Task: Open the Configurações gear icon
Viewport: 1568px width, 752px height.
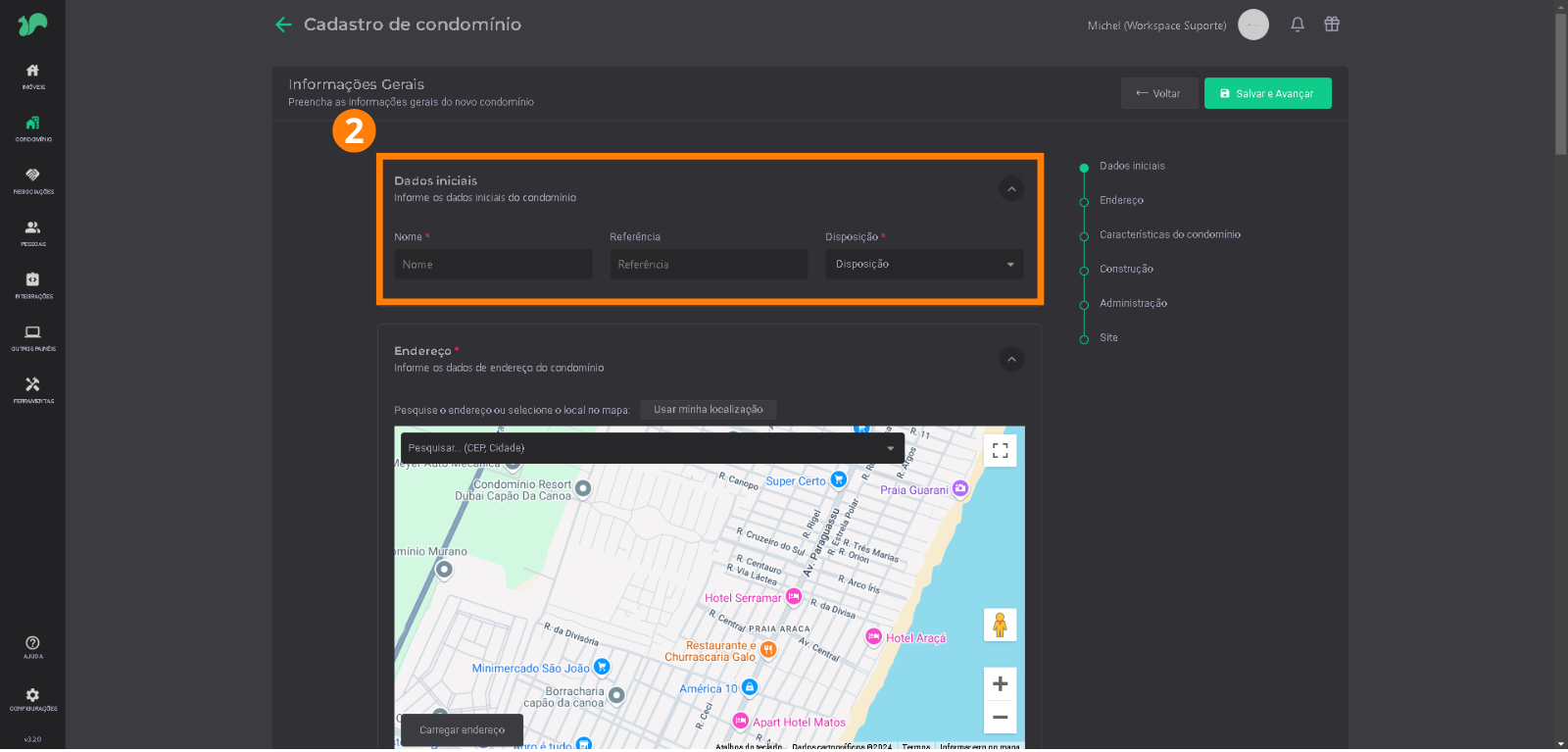Action: pos(32,699)
